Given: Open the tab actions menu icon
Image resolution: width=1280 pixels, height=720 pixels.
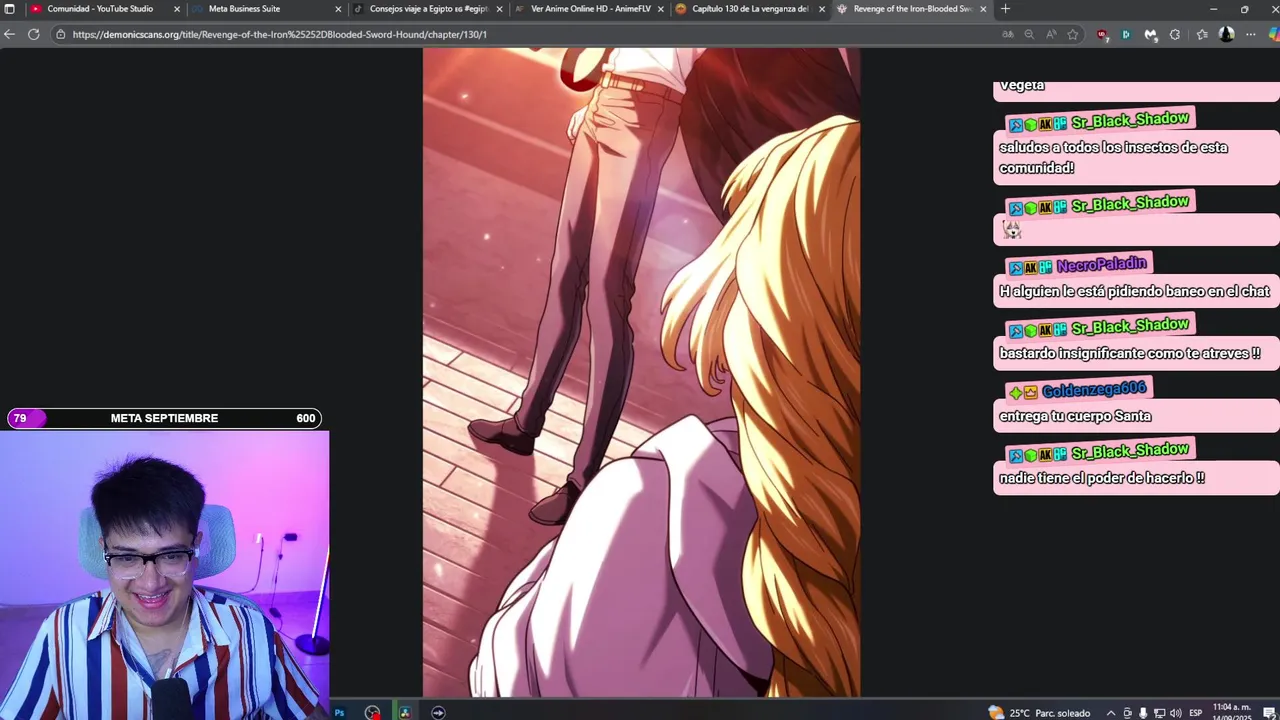Looking at the screenshot, I should pos(10,9).
